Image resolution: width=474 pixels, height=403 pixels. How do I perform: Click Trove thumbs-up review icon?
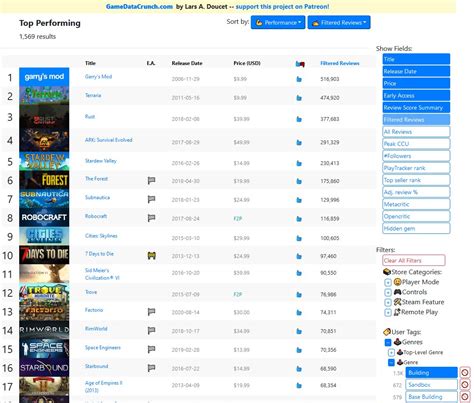[299, 295]
